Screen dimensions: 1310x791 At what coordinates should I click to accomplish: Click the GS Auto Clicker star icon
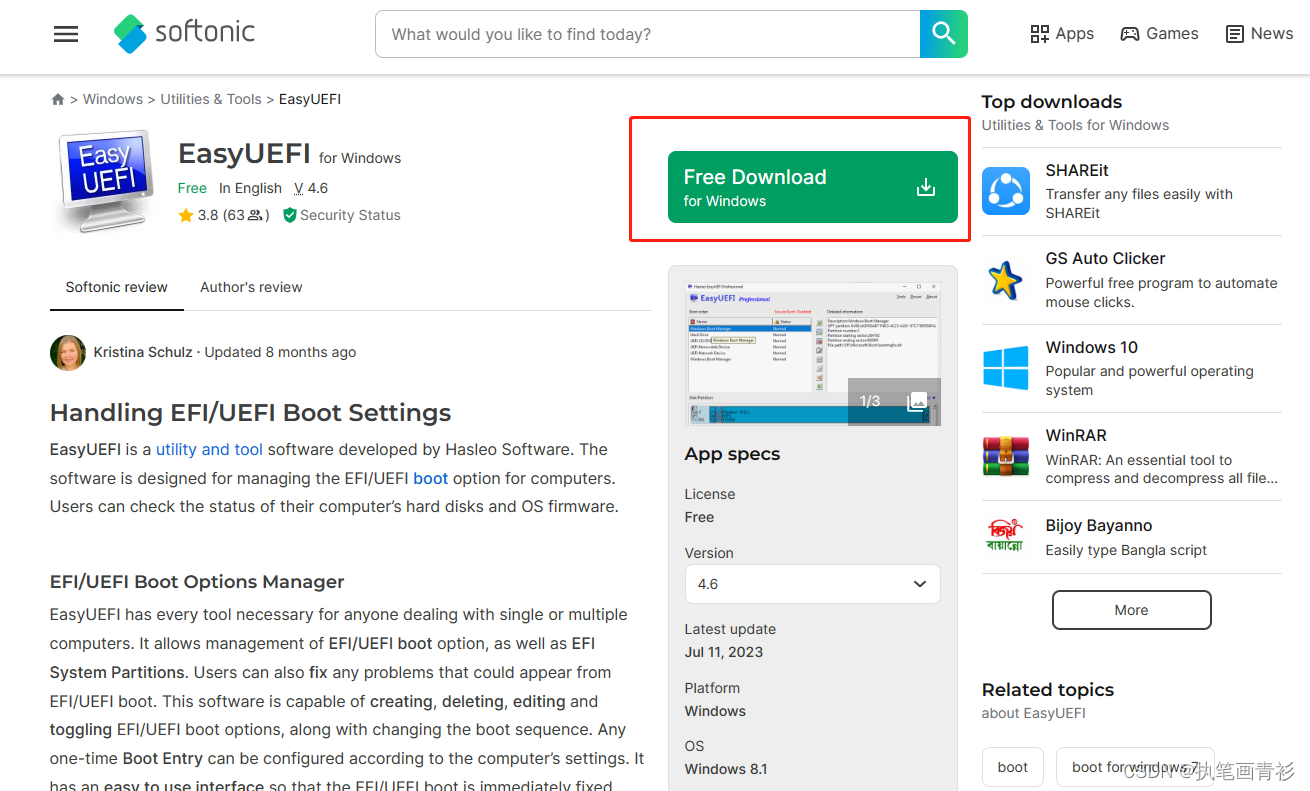point(1006,279)
